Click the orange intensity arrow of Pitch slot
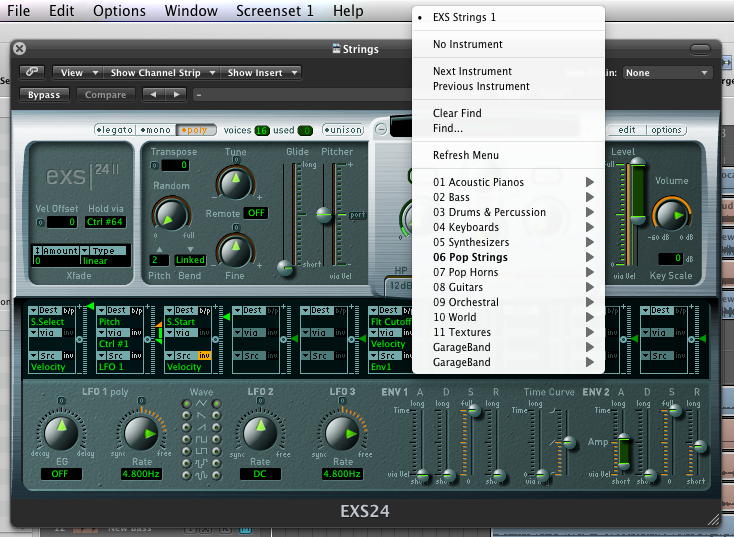The height and width of the screenshot is (537, 734). [158, 324]
